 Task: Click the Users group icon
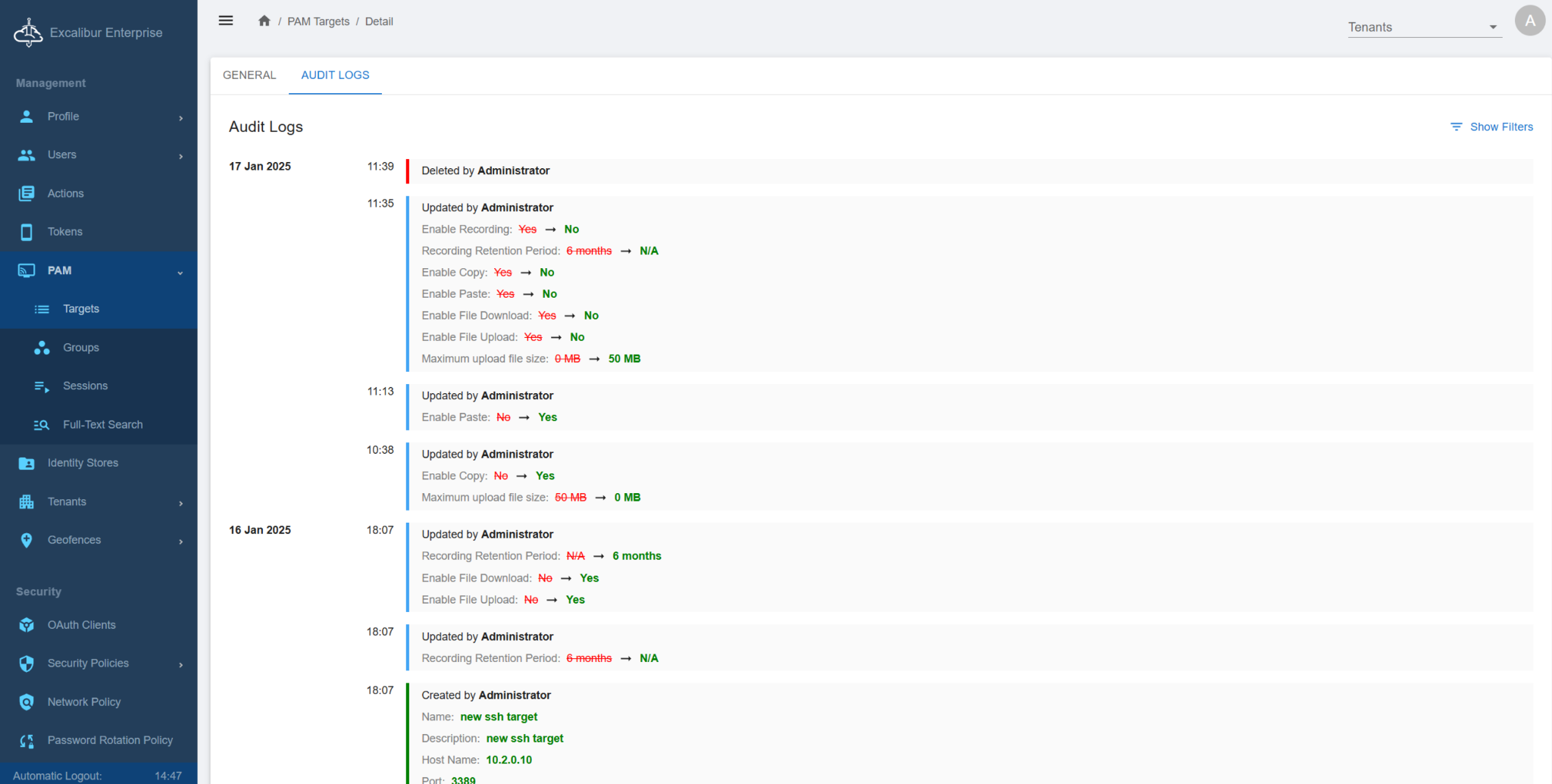tap(27, 155)
